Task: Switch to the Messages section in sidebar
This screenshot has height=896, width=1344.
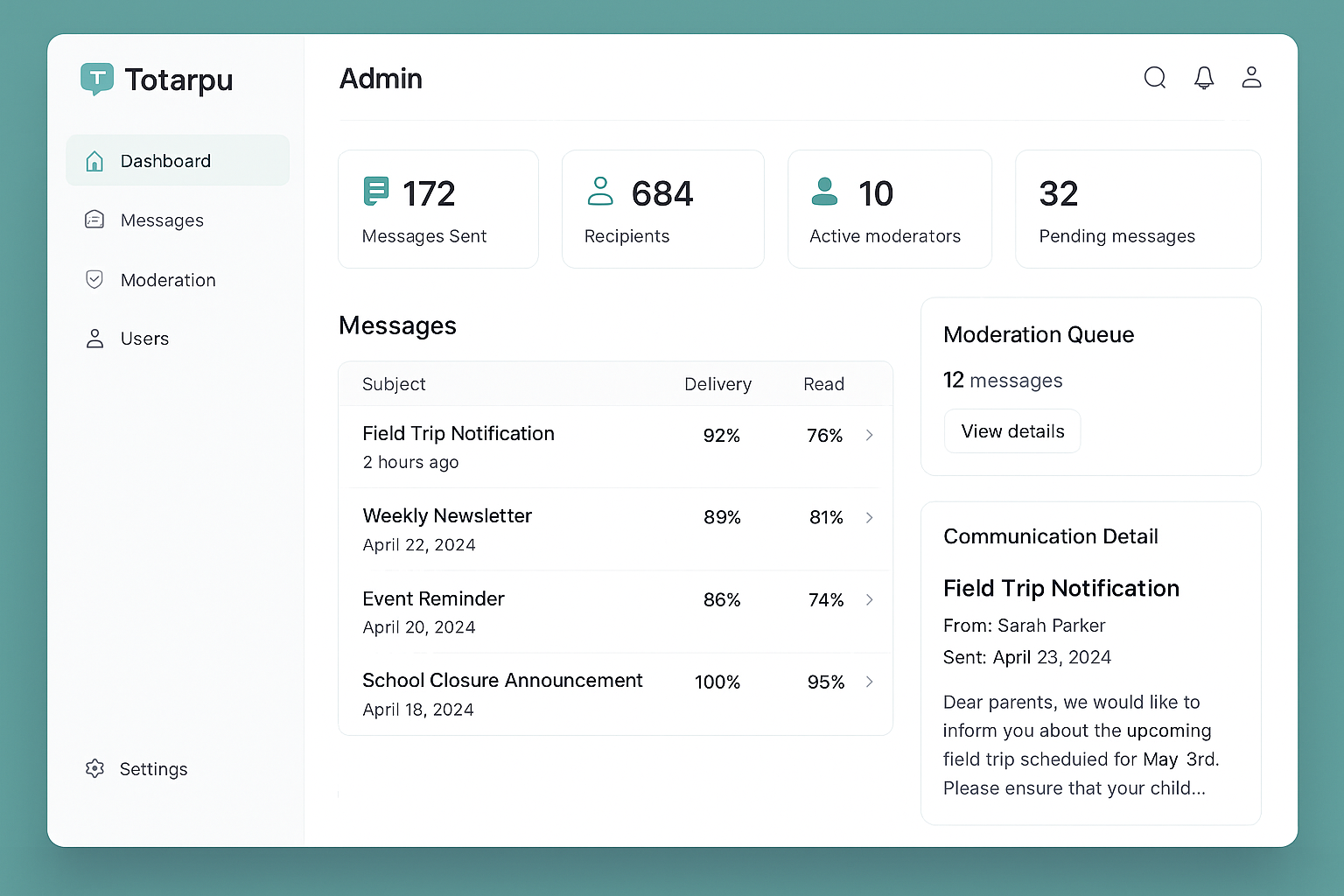Action: tap(162, 220)
